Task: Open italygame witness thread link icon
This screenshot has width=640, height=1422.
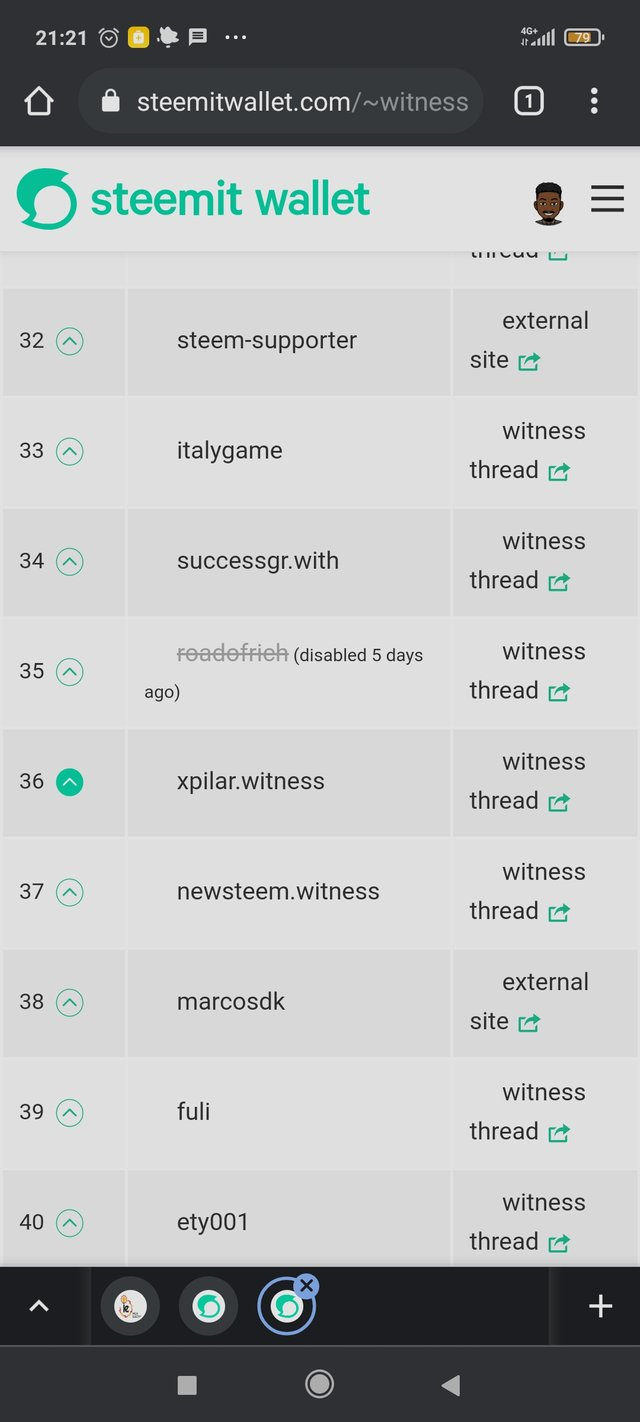Action: tap(559, 472)
